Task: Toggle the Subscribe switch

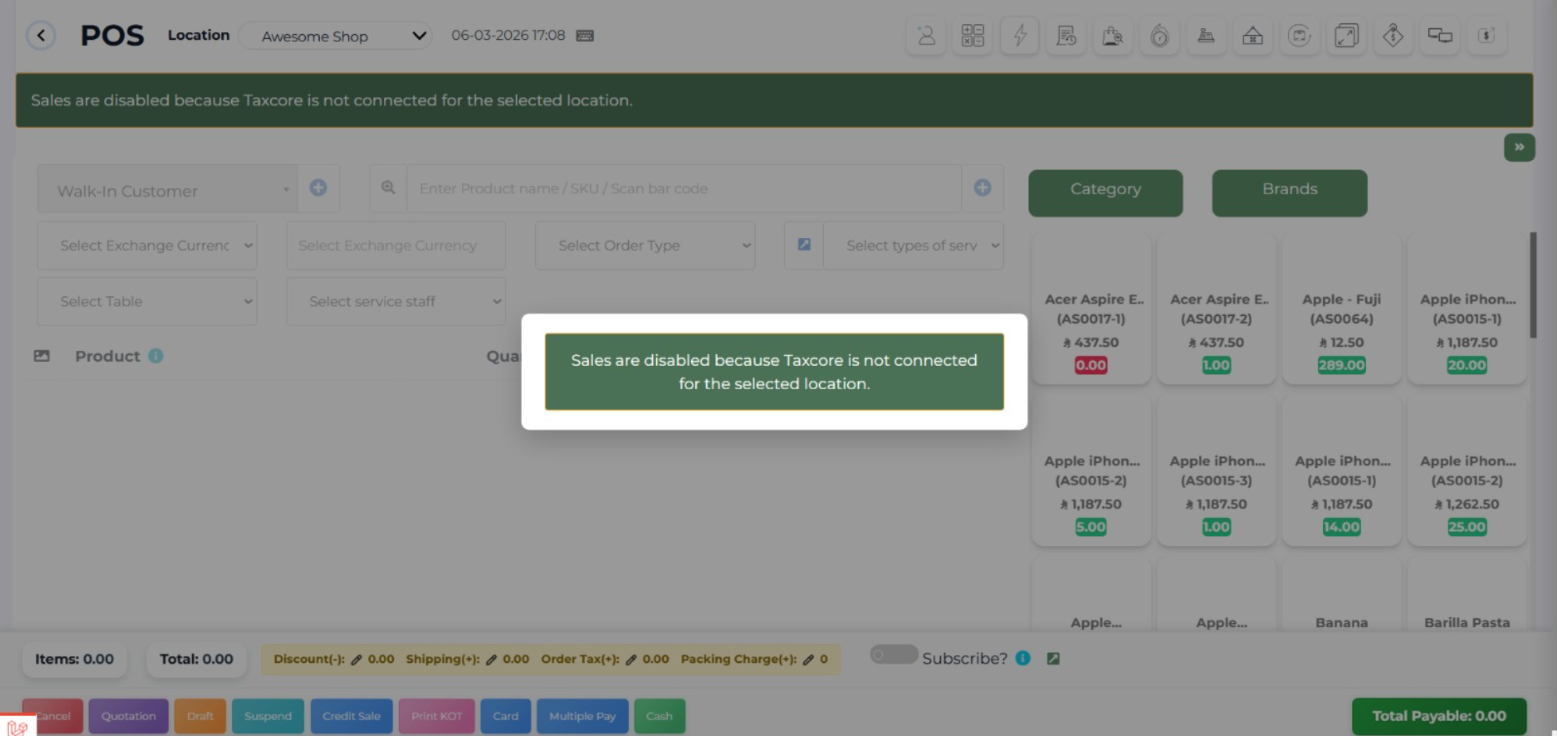Action: (893, 655)
